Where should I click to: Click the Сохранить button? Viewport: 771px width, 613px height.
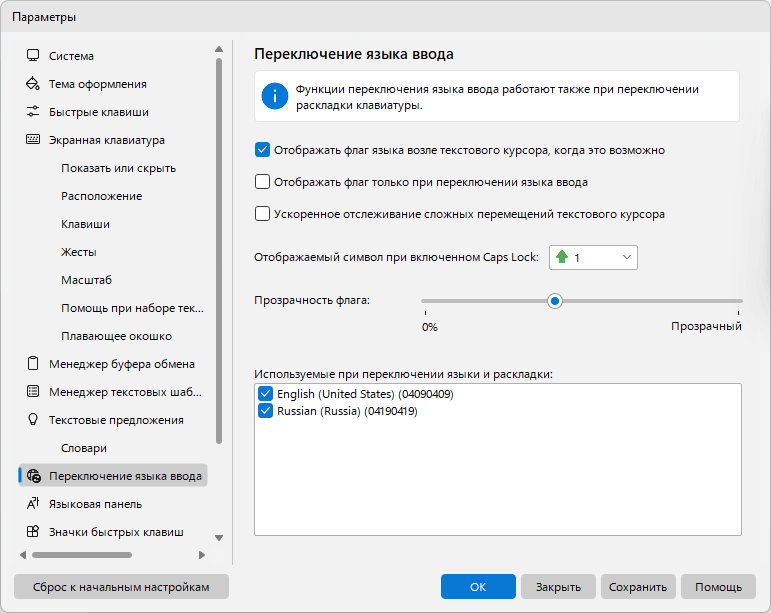tap(638, 586)
